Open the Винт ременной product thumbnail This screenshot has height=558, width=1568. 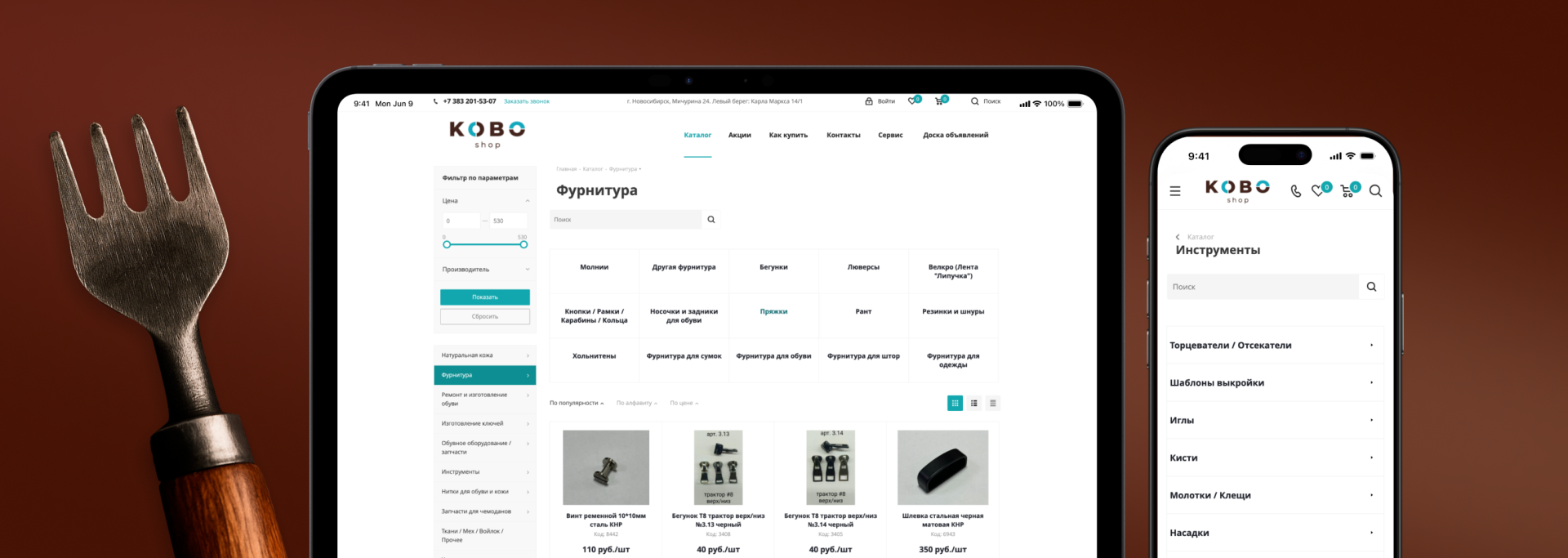(x=606, y=467)
